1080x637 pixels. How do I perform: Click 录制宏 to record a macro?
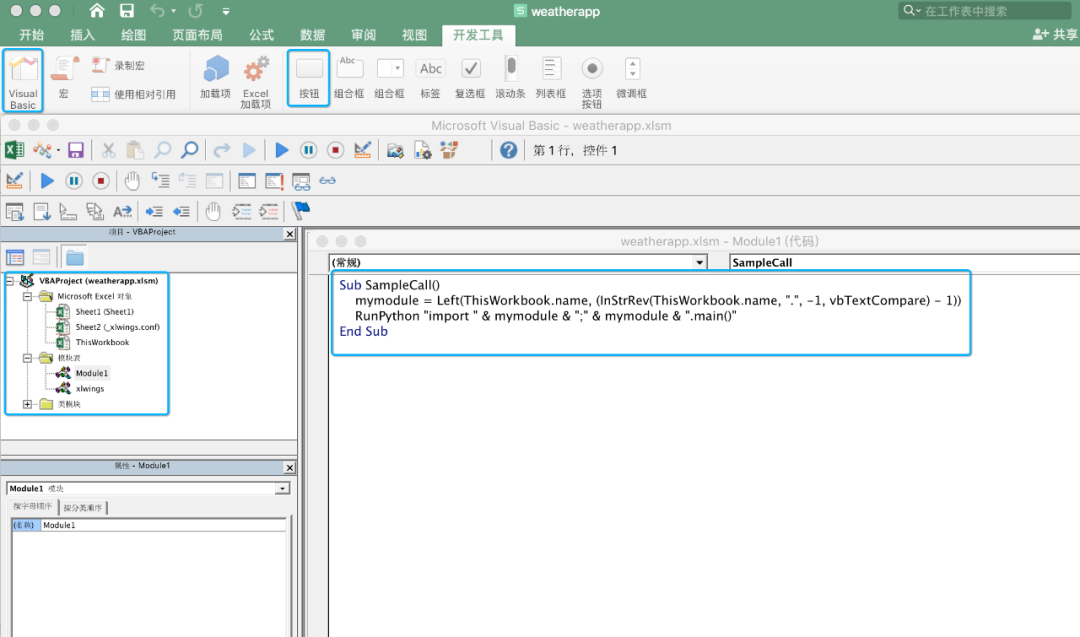point(118,65)
